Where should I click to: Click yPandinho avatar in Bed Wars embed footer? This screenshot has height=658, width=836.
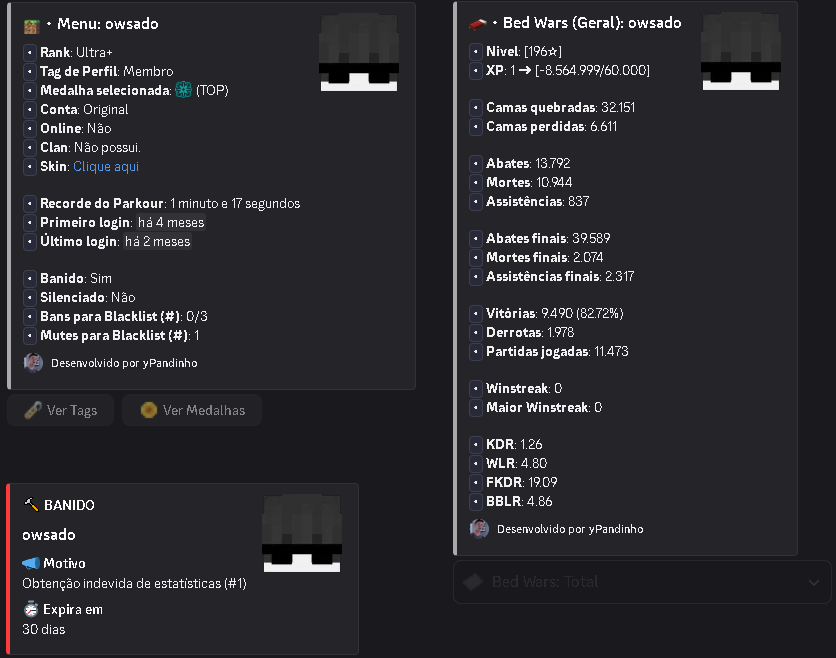point(479,529)
